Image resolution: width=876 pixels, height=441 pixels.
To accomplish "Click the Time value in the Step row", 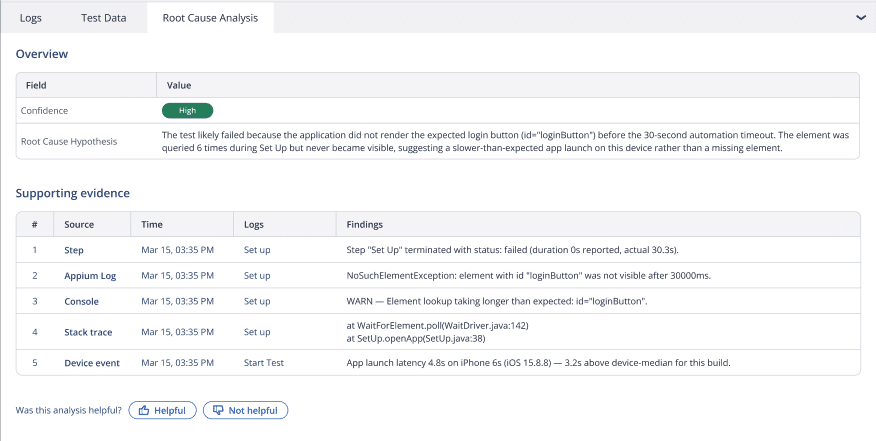I will (178, 250).
